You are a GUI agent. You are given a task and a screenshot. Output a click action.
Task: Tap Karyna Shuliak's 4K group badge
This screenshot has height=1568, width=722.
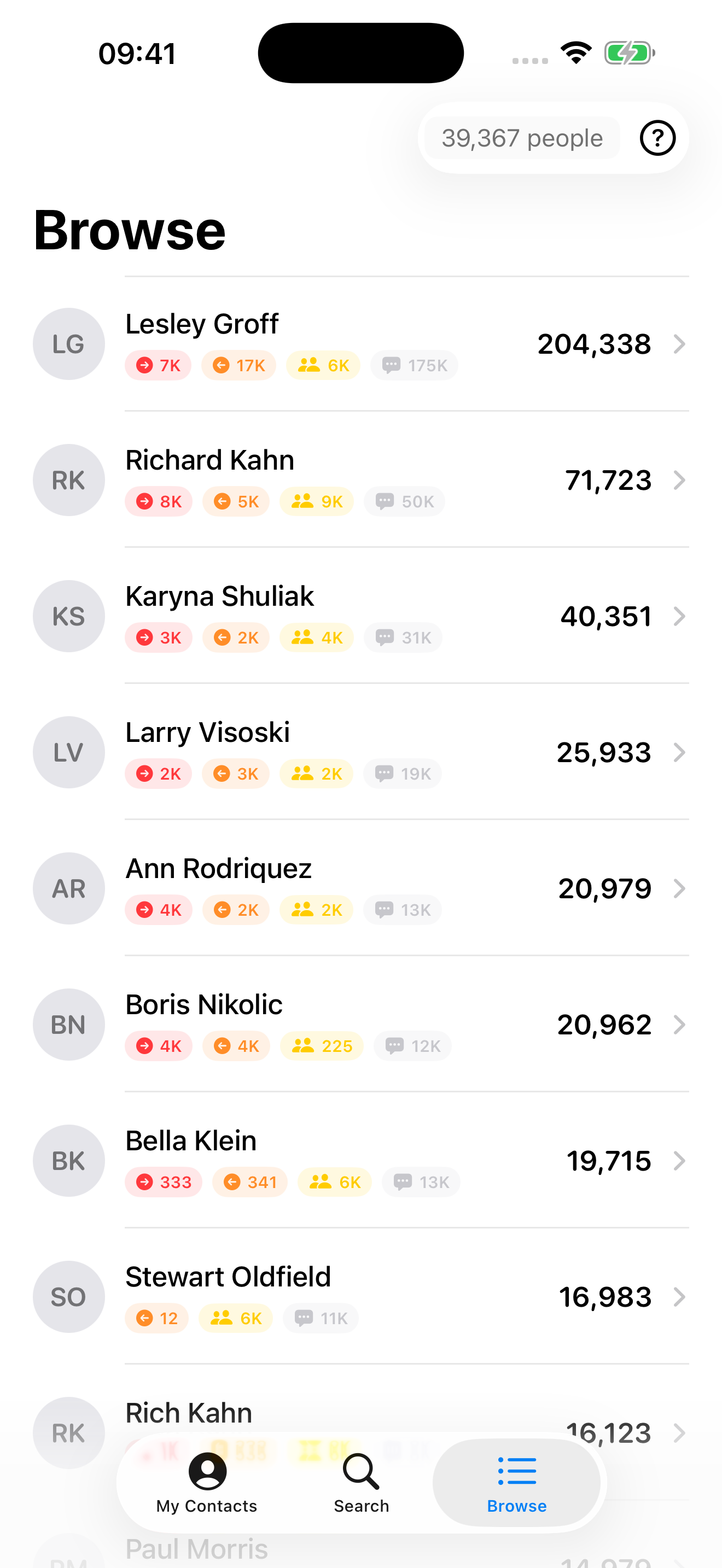(317, 638)
